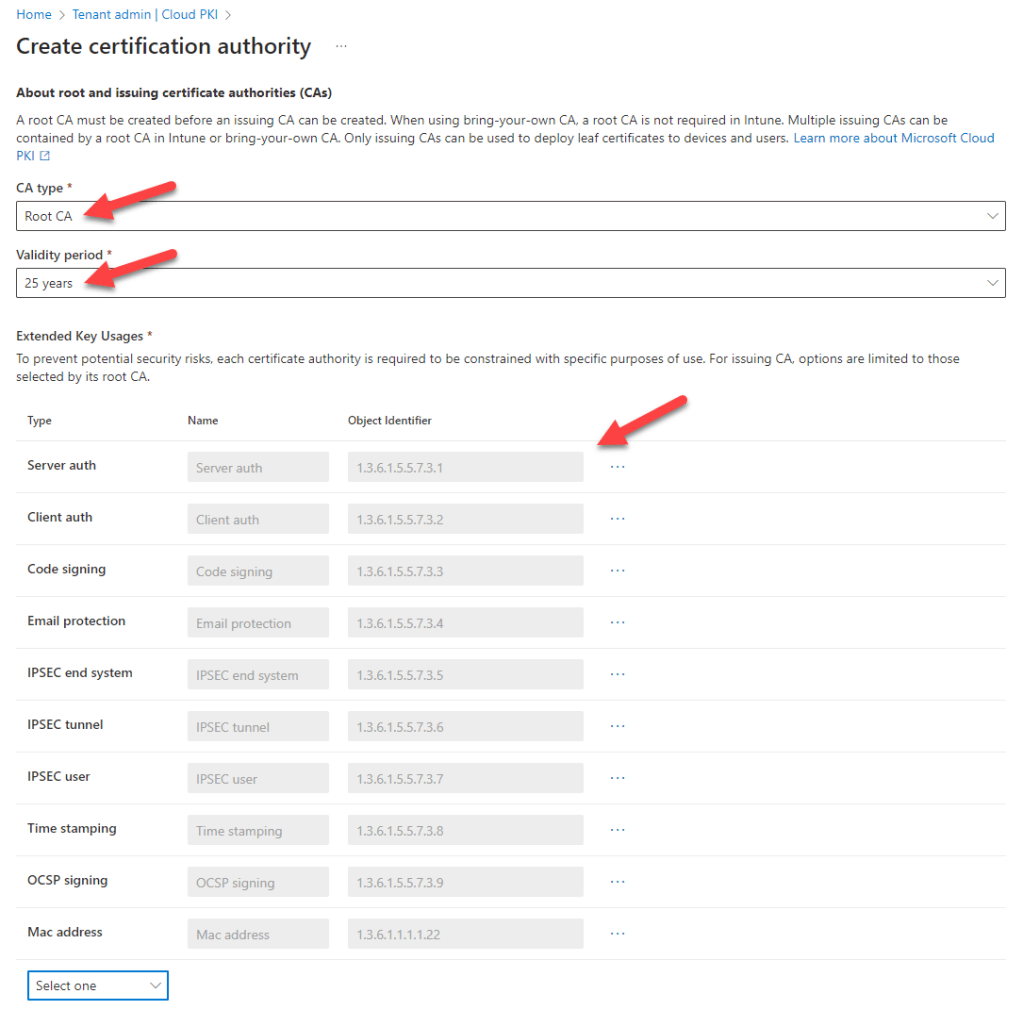
Task: Click the ellipsis for Mac address row
Action: click(617, 933)
